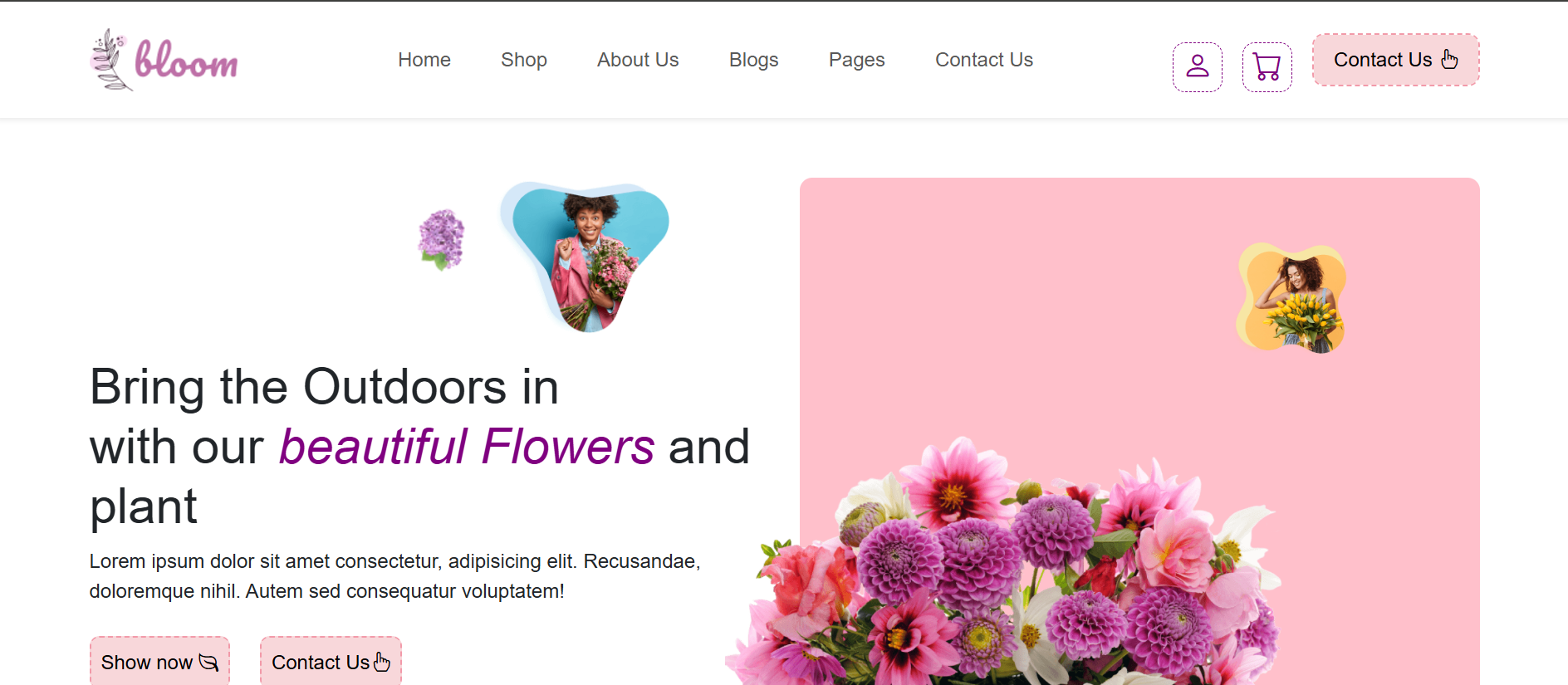Click the woman with pink bouquet image
Screen dimensions: 1568x685
click(588, 256)
